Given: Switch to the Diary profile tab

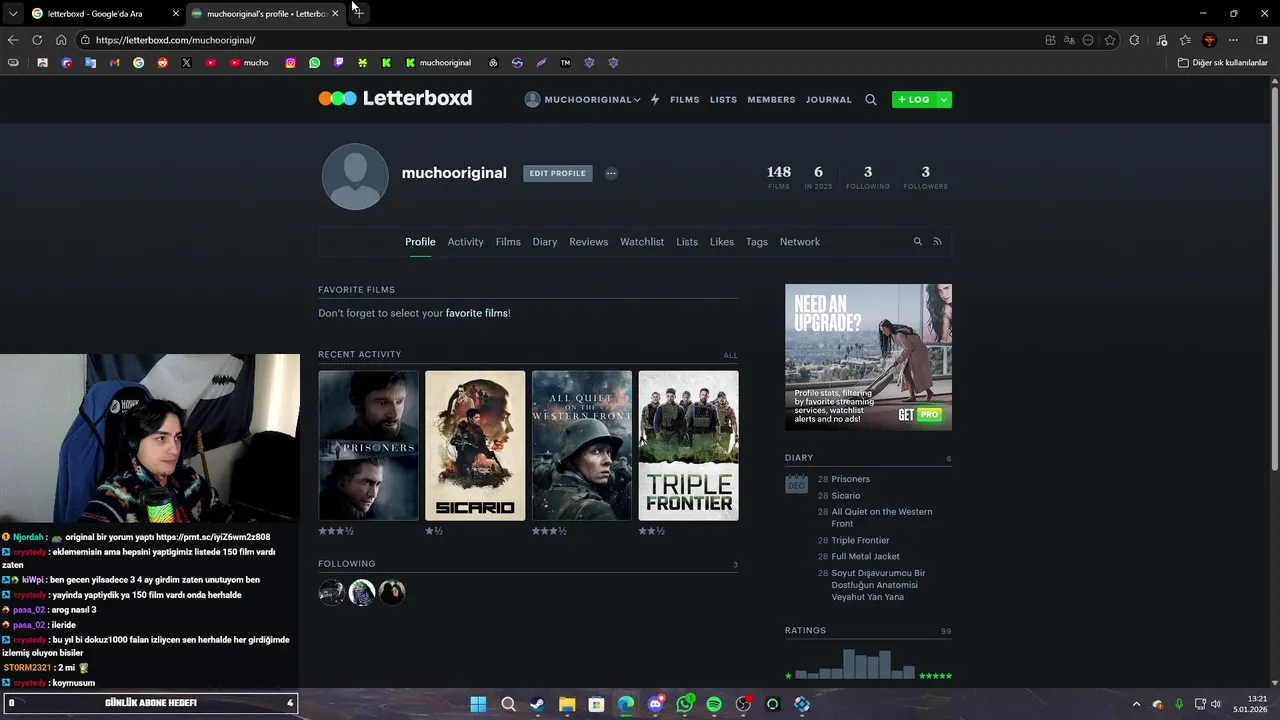Looking at the screenshot, I should 545,242.
